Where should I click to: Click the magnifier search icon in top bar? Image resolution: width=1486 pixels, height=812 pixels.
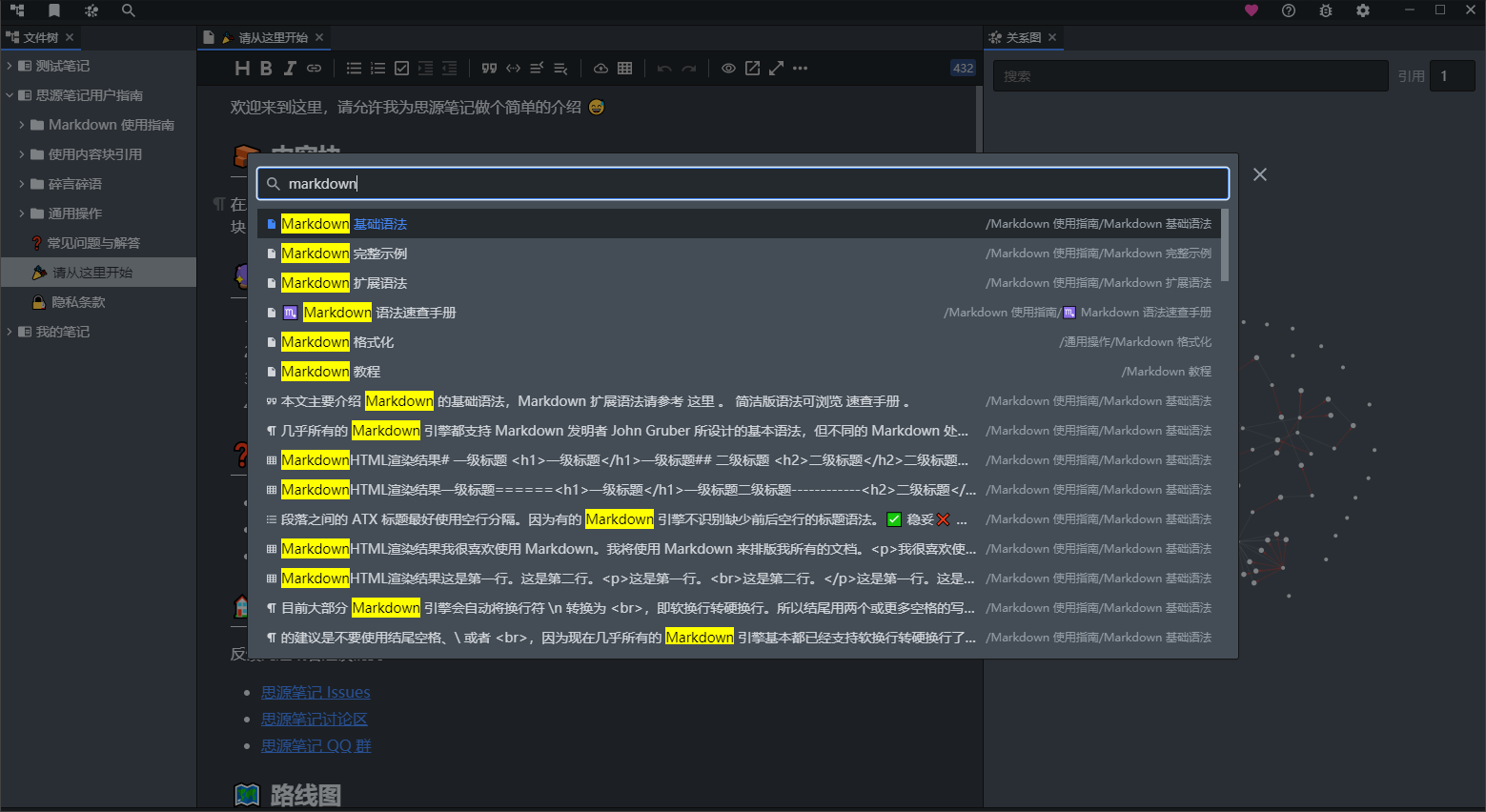point(129,10)
